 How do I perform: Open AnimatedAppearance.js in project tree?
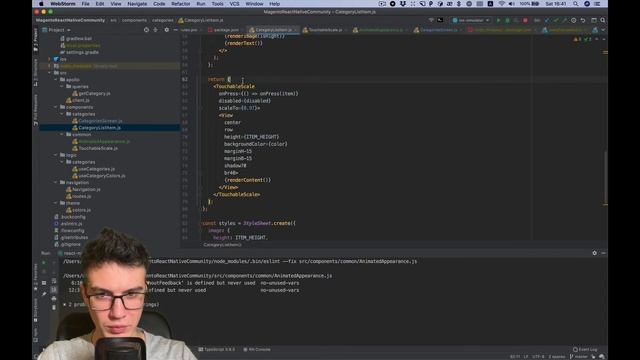101,141
